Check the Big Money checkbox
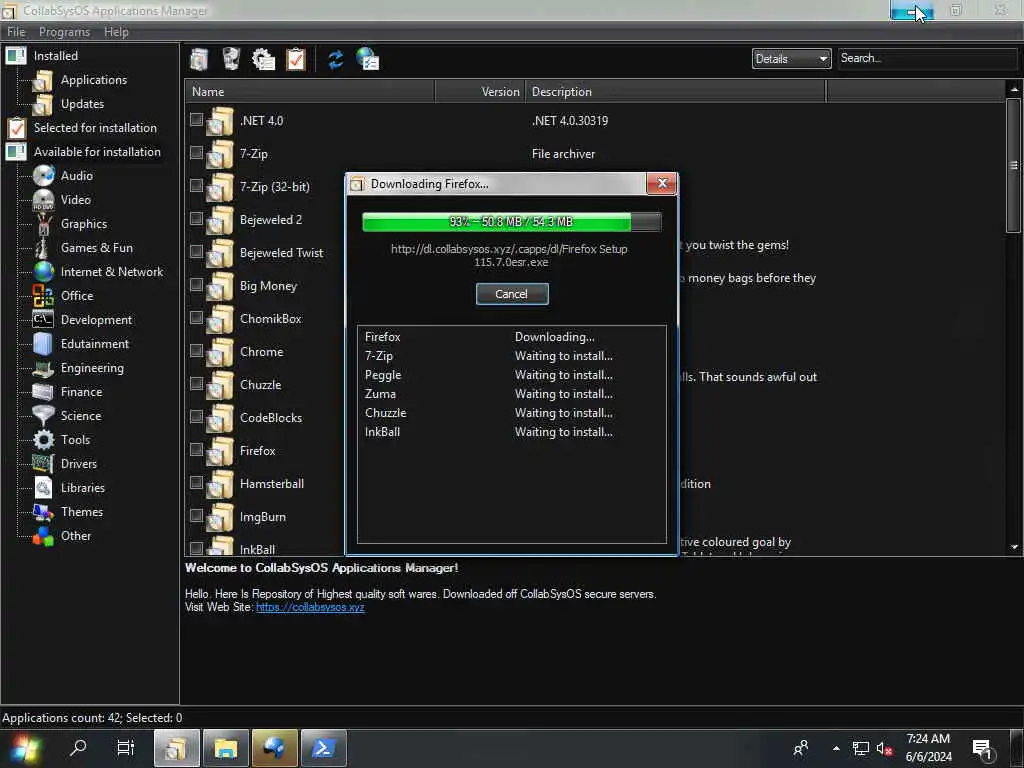The height and width of the screenshot is (768, 1024). (196, 285)
